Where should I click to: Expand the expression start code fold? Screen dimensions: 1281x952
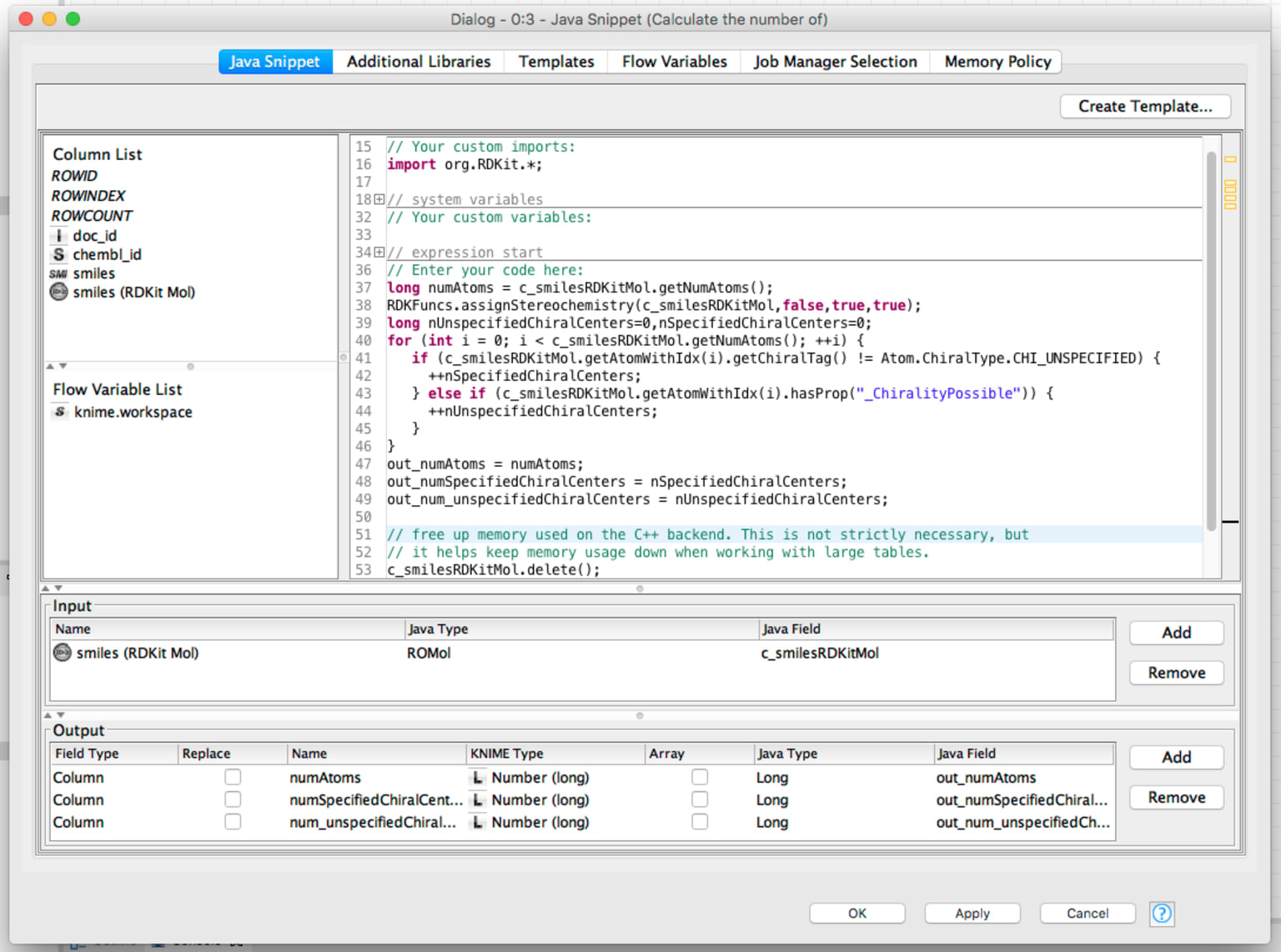(379, 252)
